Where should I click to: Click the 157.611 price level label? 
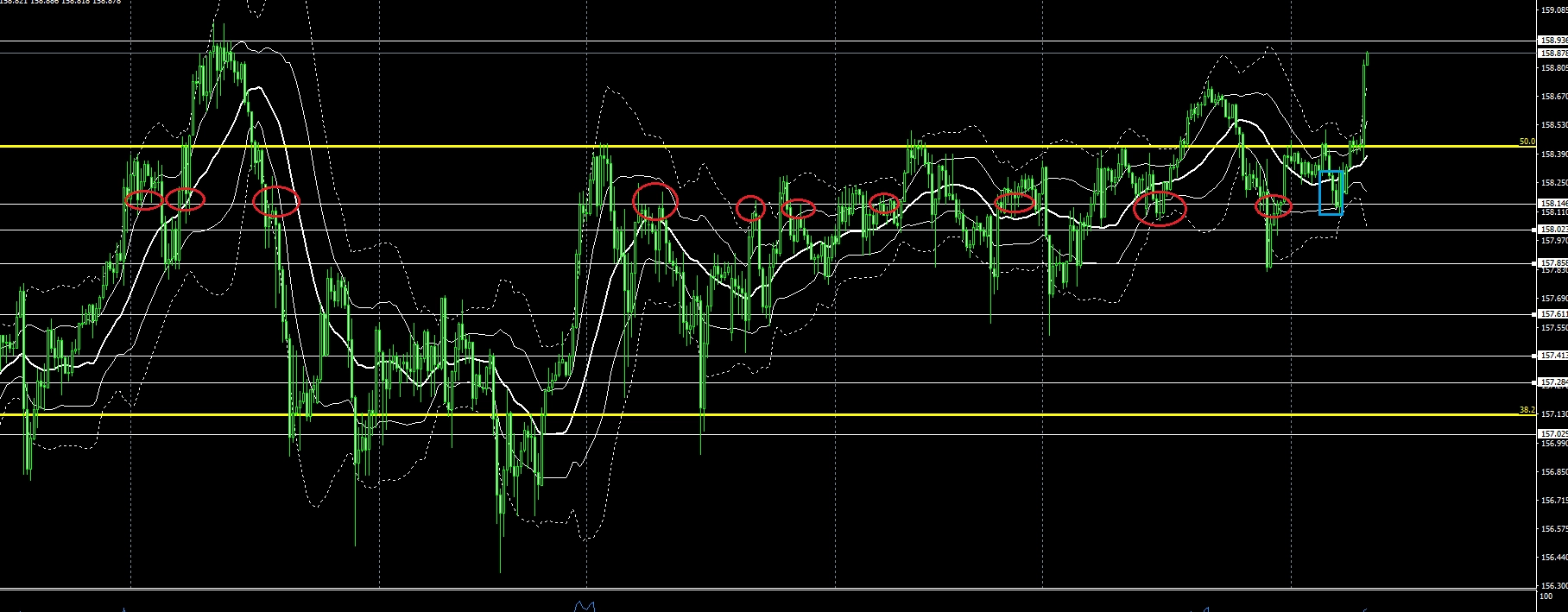click(1553, 315)
